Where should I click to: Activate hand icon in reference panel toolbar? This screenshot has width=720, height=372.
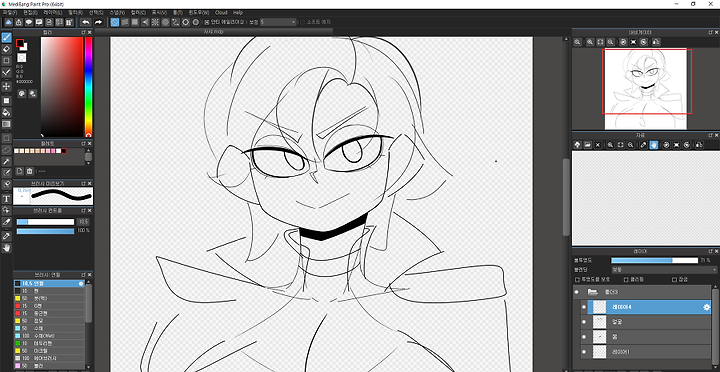[x=653, y=145]
